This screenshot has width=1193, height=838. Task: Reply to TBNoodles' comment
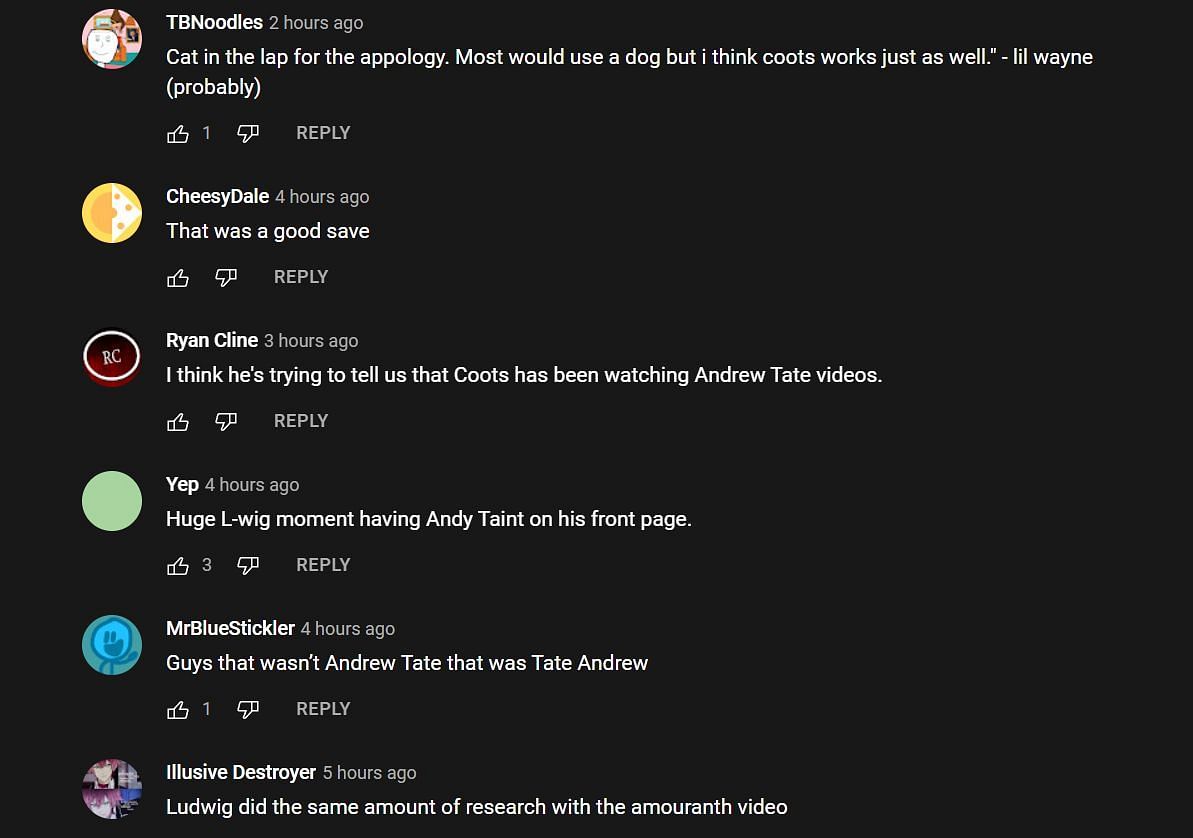point(323,133)
